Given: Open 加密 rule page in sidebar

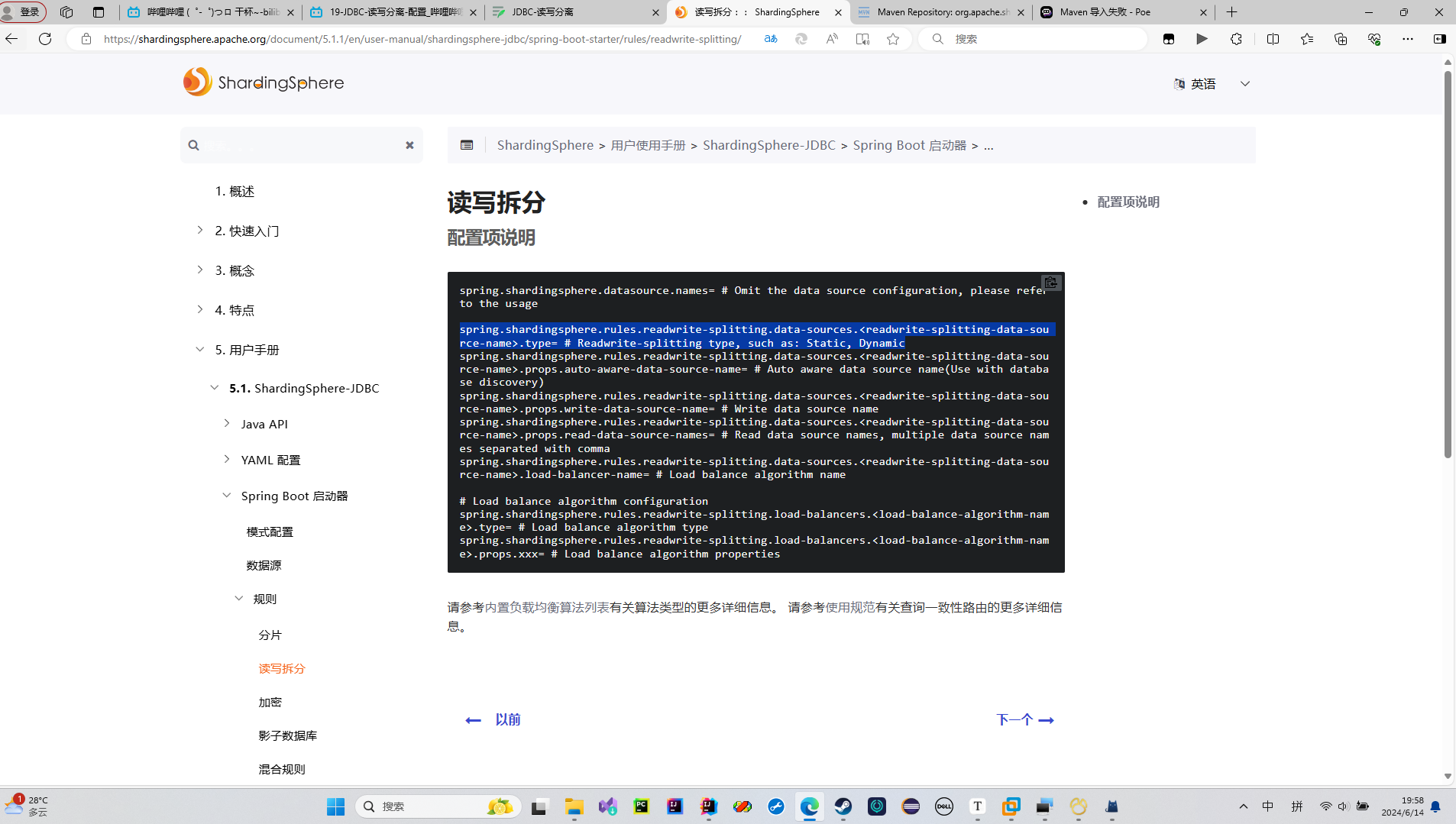Looking at the screenshot, I should 270,702.
